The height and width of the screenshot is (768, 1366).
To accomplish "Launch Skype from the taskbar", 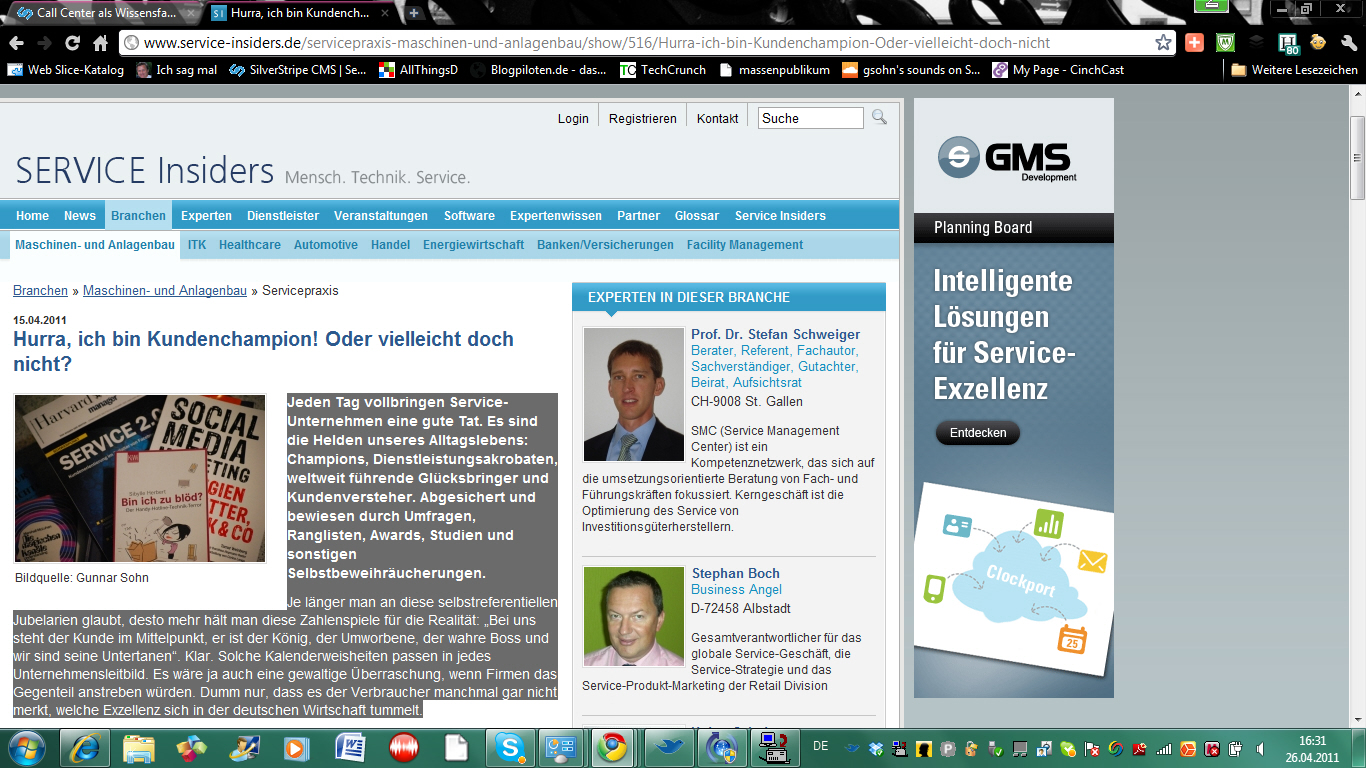I will (x=511, y=747).
